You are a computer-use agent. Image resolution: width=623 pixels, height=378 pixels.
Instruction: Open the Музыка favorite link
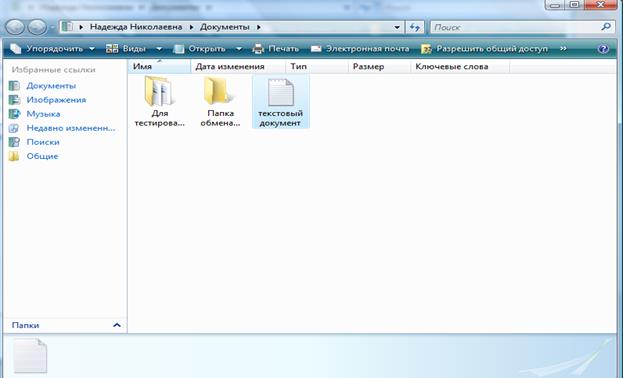[43, 114]
